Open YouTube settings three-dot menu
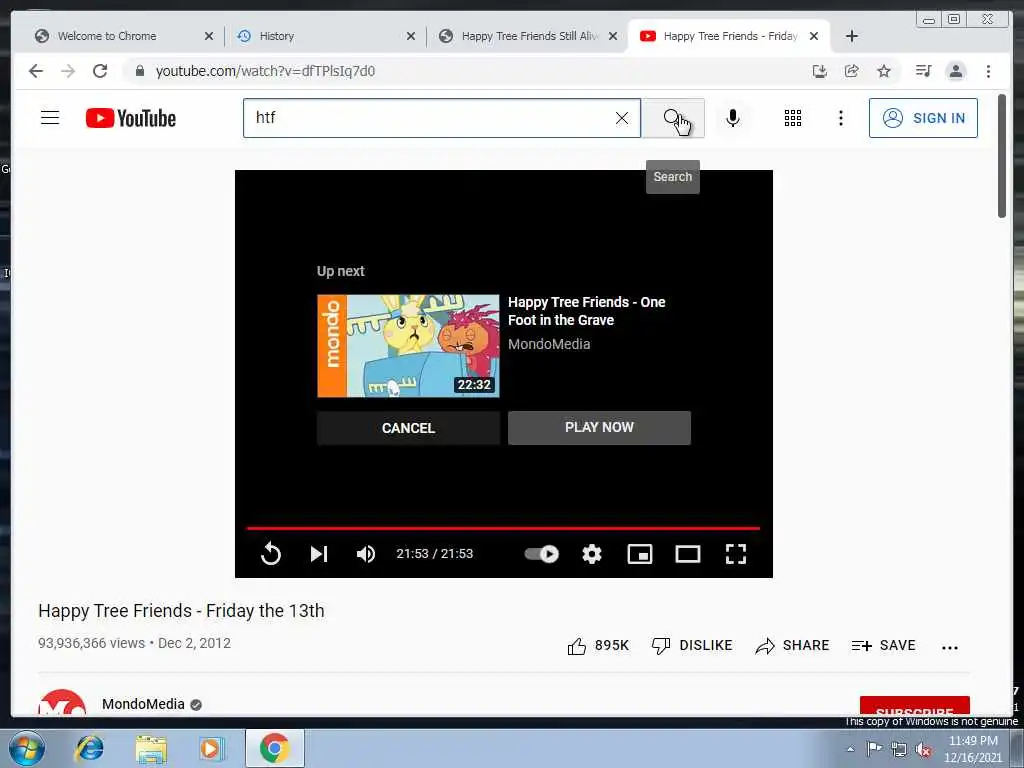 pos(840,118)
